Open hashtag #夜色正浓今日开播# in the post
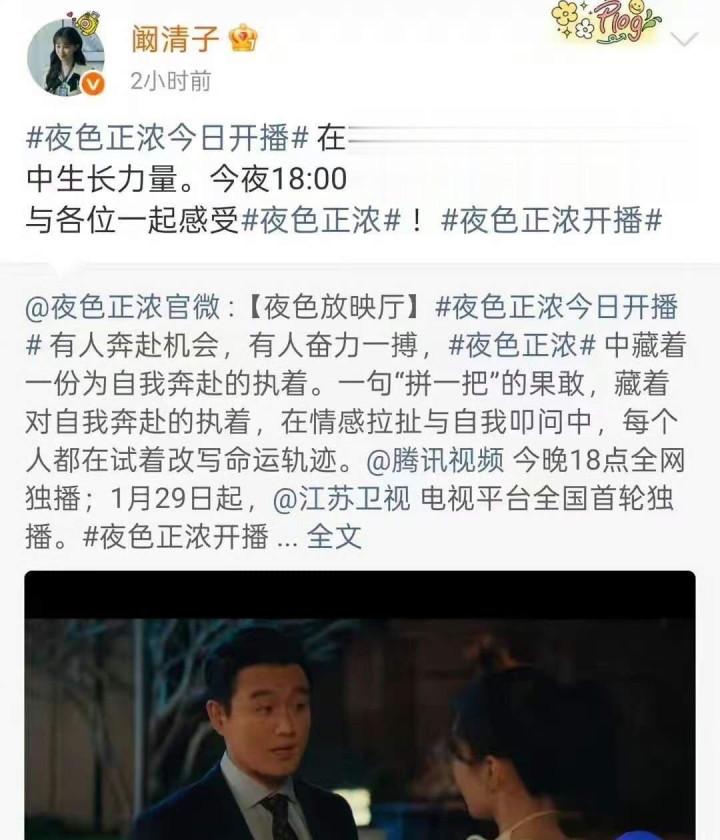The image size is (720, 840). (167, 138)
